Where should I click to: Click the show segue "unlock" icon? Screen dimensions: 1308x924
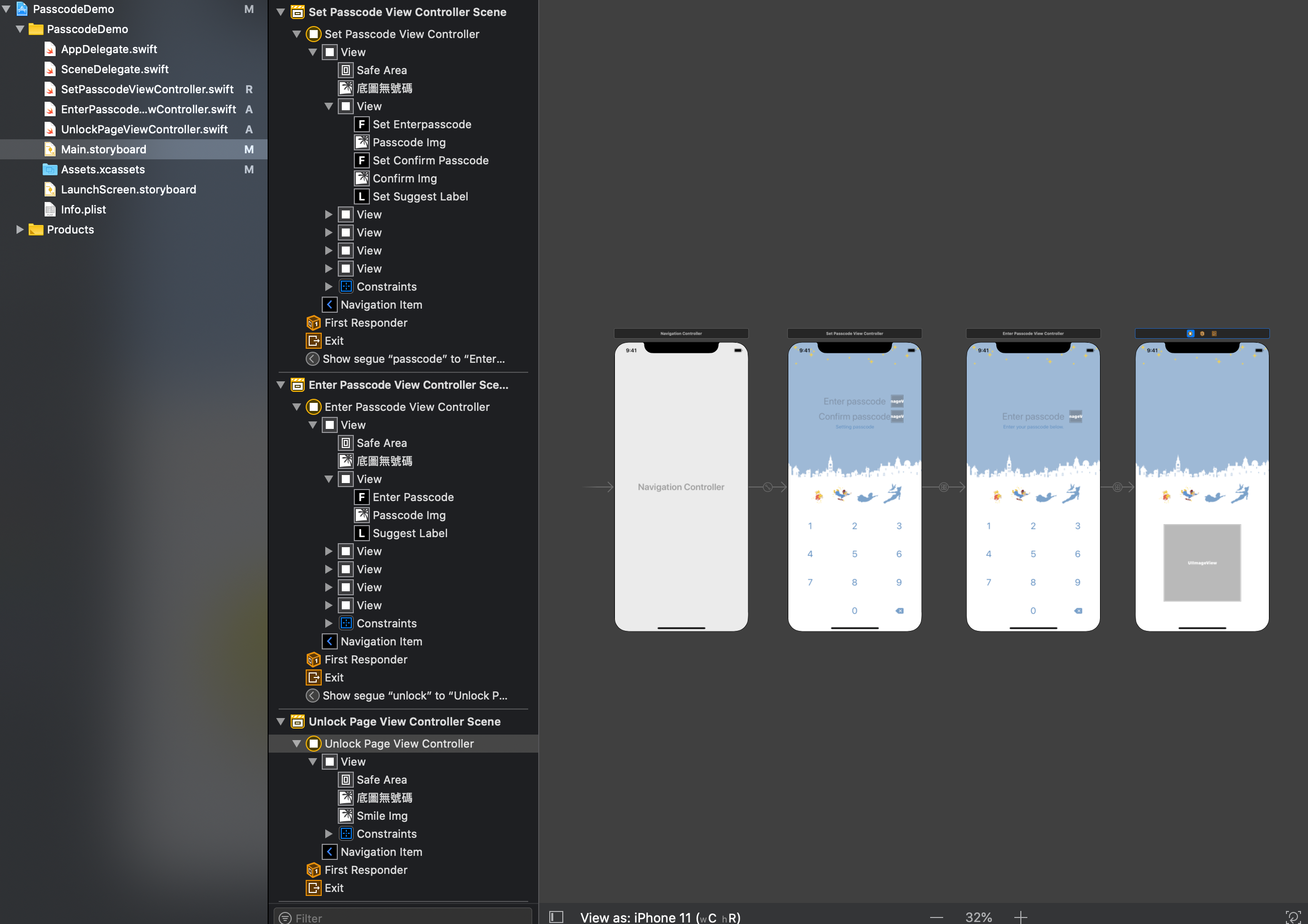[312, 696]
